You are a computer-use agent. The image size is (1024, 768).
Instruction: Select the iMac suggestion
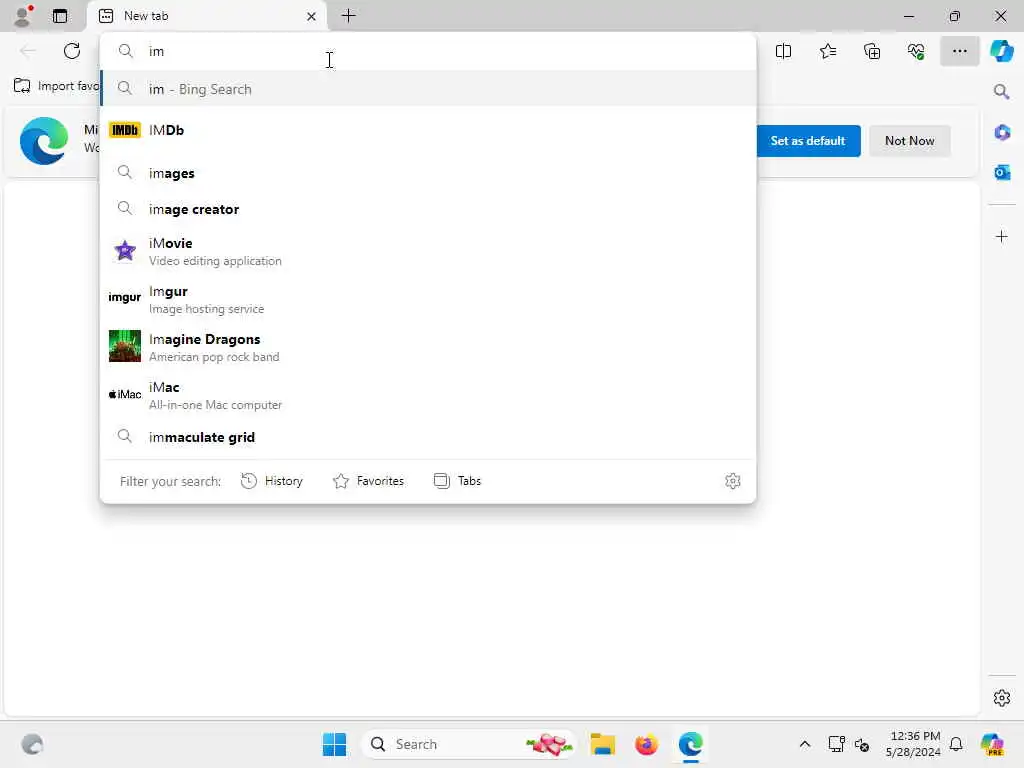coord(428,395)
